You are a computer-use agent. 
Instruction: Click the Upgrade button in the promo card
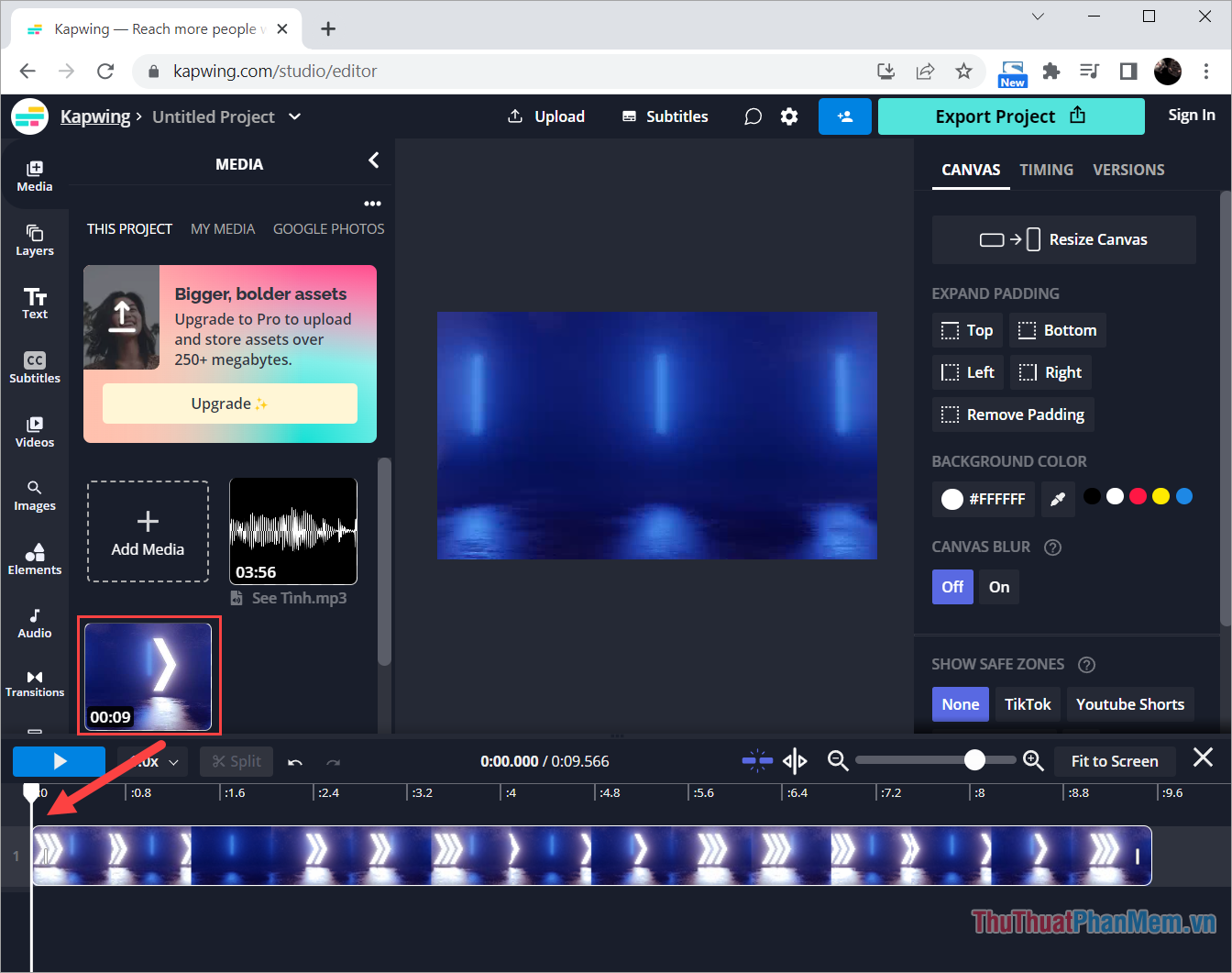229,404
